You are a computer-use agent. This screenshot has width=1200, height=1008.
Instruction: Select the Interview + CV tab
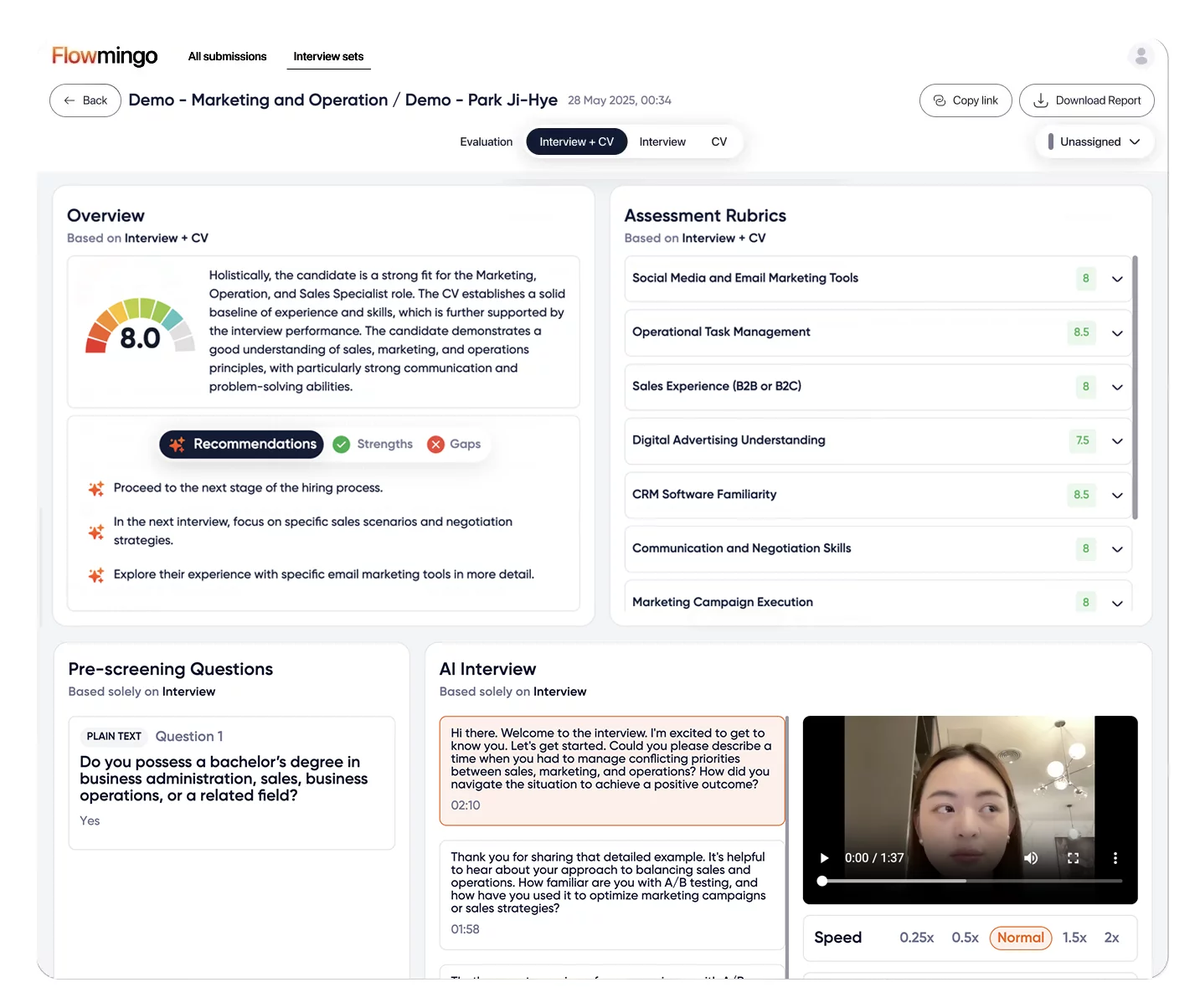576,141
